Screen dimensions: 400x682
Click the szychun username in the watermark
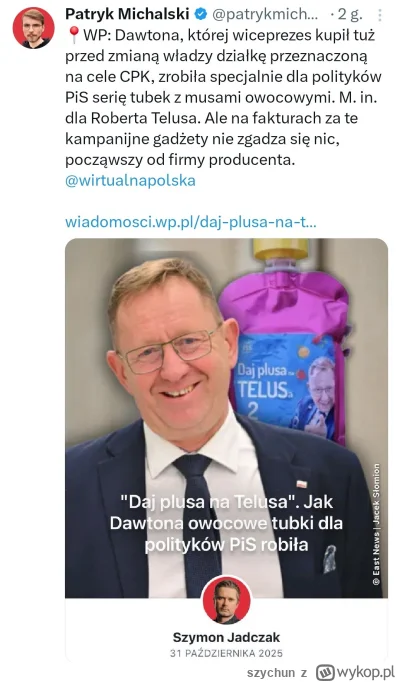(x=271, y=673)
